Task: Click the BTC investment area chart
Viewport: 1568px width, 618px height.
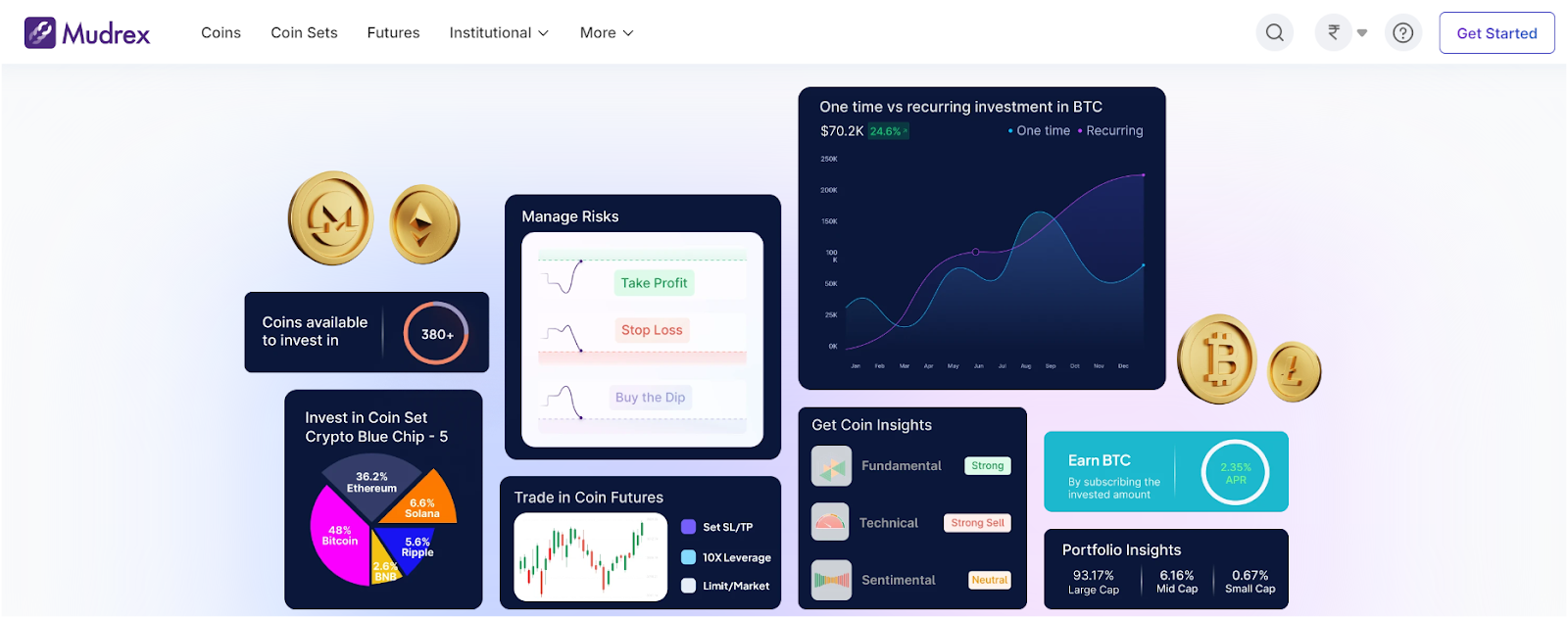Action: [994, 260]
